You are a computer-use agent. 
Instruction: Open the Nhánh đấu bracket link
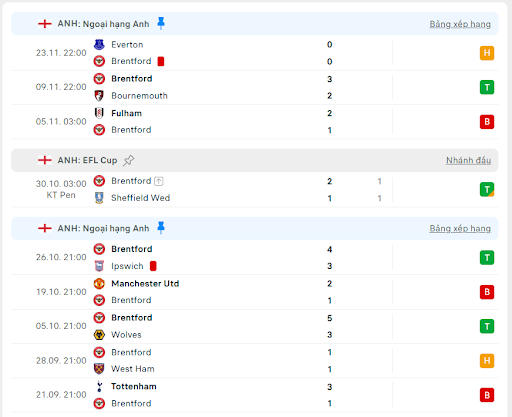tap(468, 160)
